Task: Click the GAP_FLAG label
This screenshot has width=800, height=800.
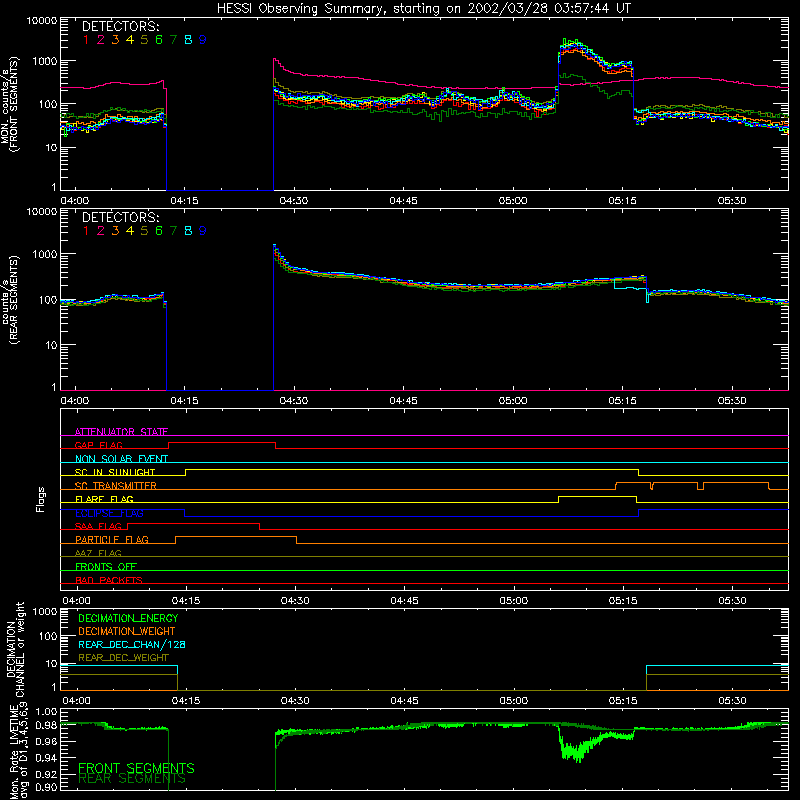Action: tap(98, 445)
